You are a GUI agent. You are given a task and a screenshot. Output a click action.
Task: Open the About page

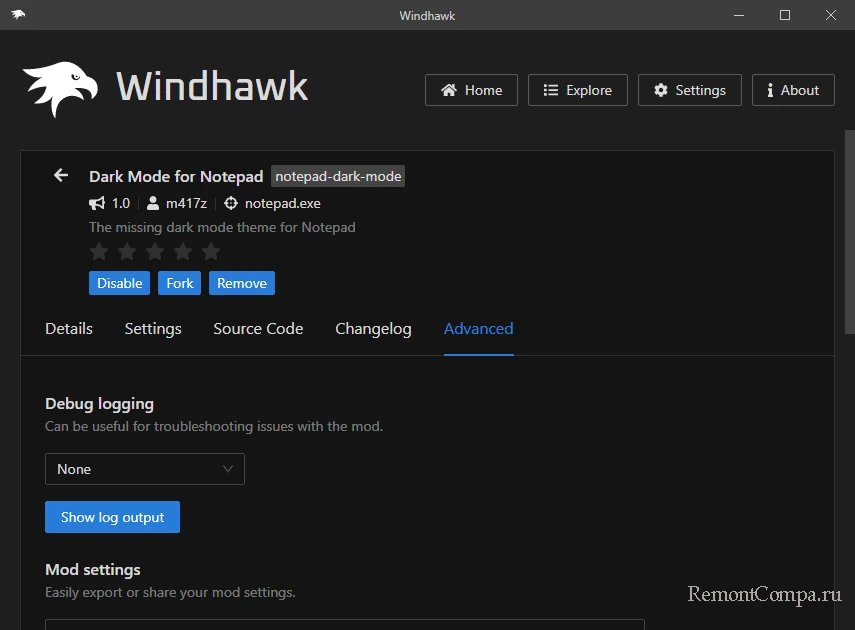click(x=792, y=90)
